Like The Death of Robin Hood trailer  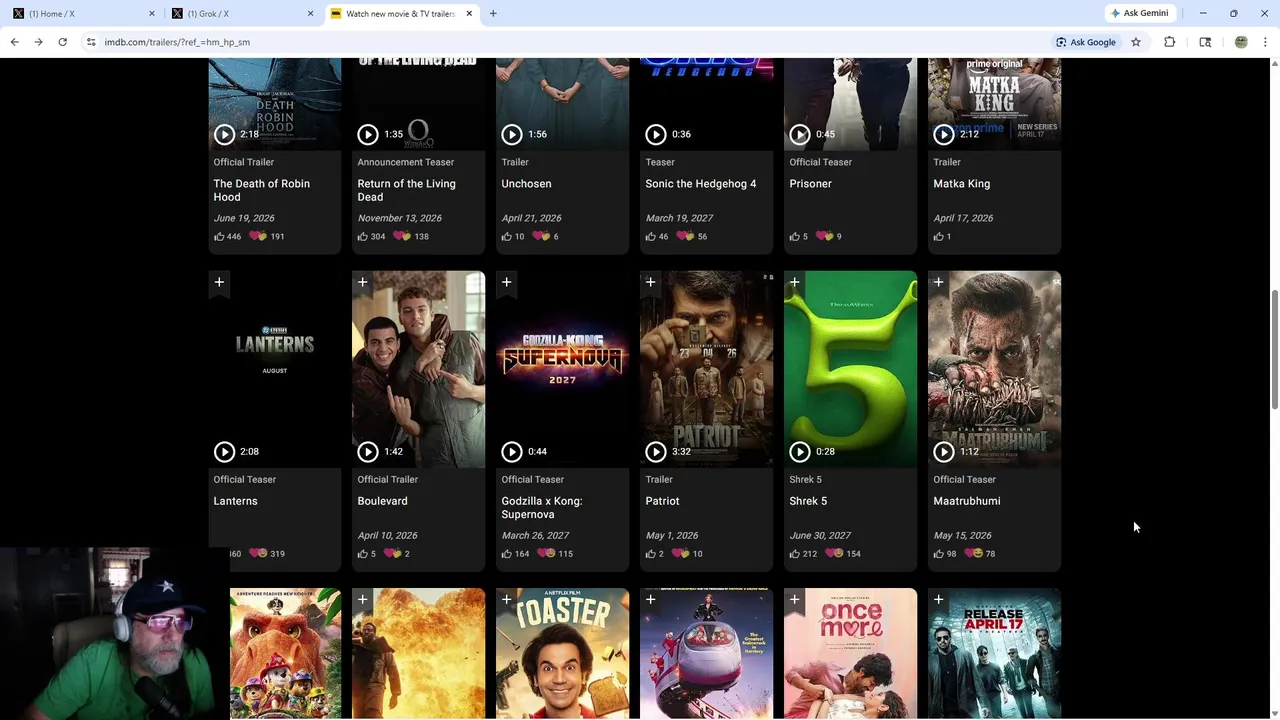point(219,237)
